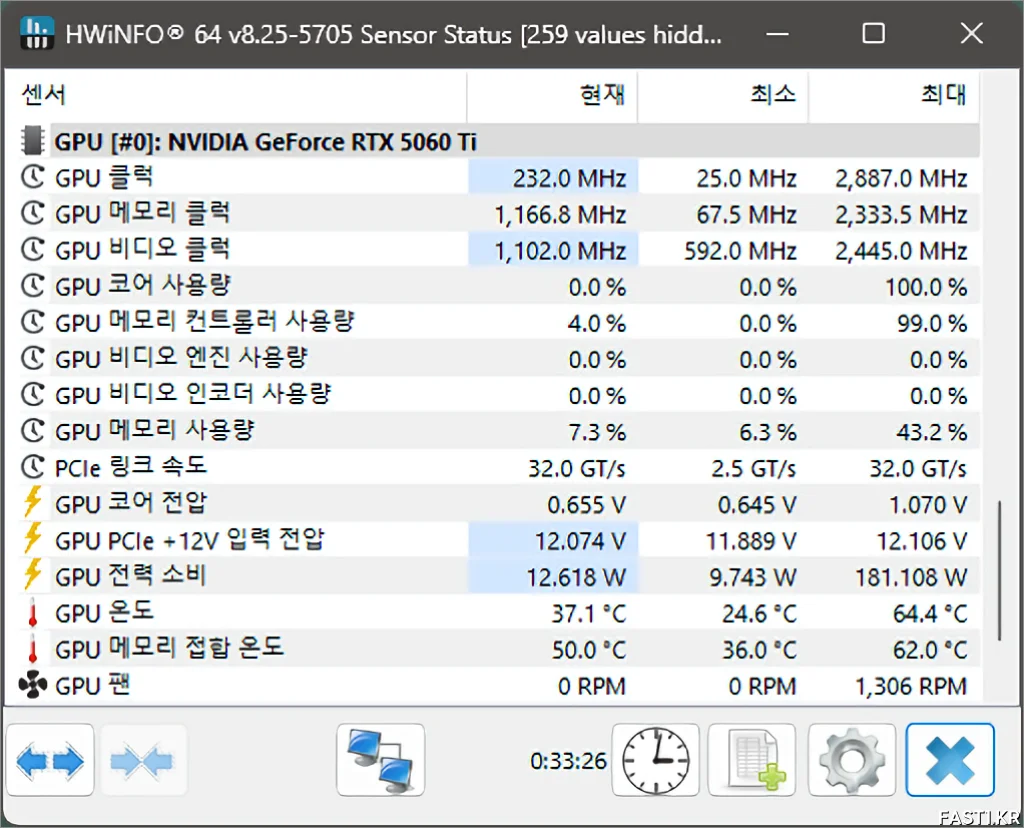
Task: Maximize the HWiNFO sensor window
Action: tap(874, 33)
